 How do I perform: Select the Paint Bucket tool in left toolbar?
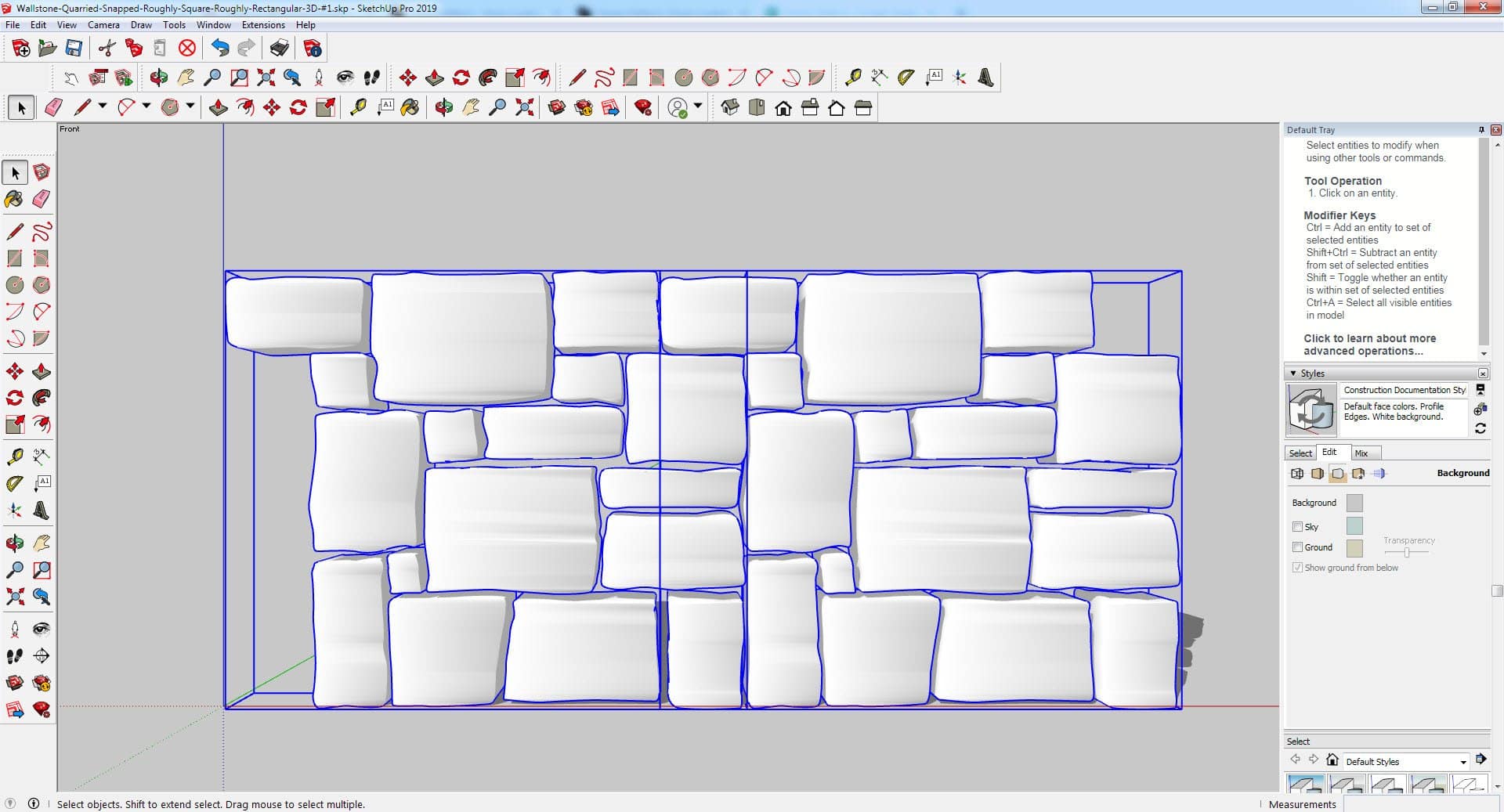click(14, 199)
